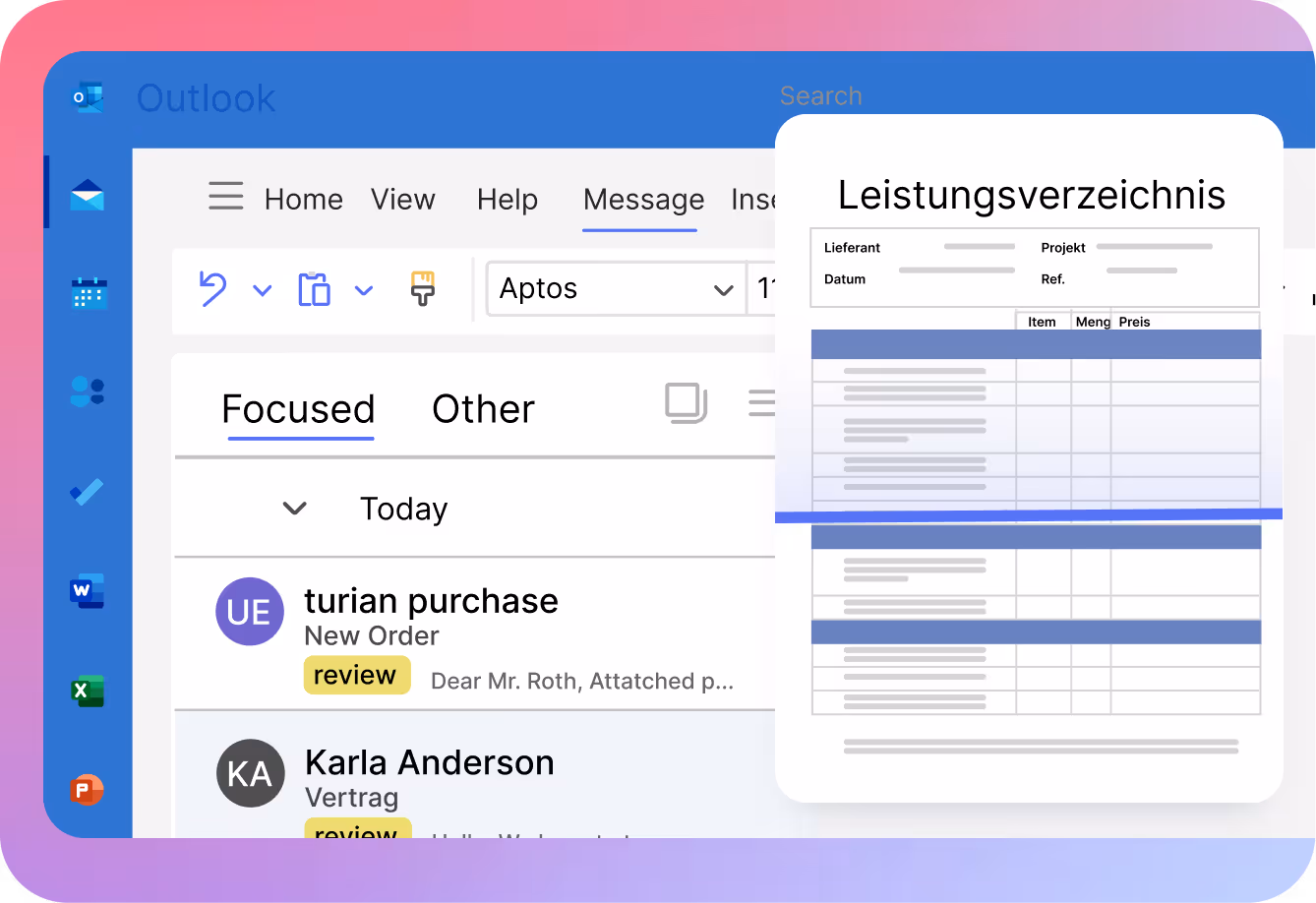This screenshot has height=903, width=1316.
Task: Click the Today group header label
Action: [x=404, y=510]
